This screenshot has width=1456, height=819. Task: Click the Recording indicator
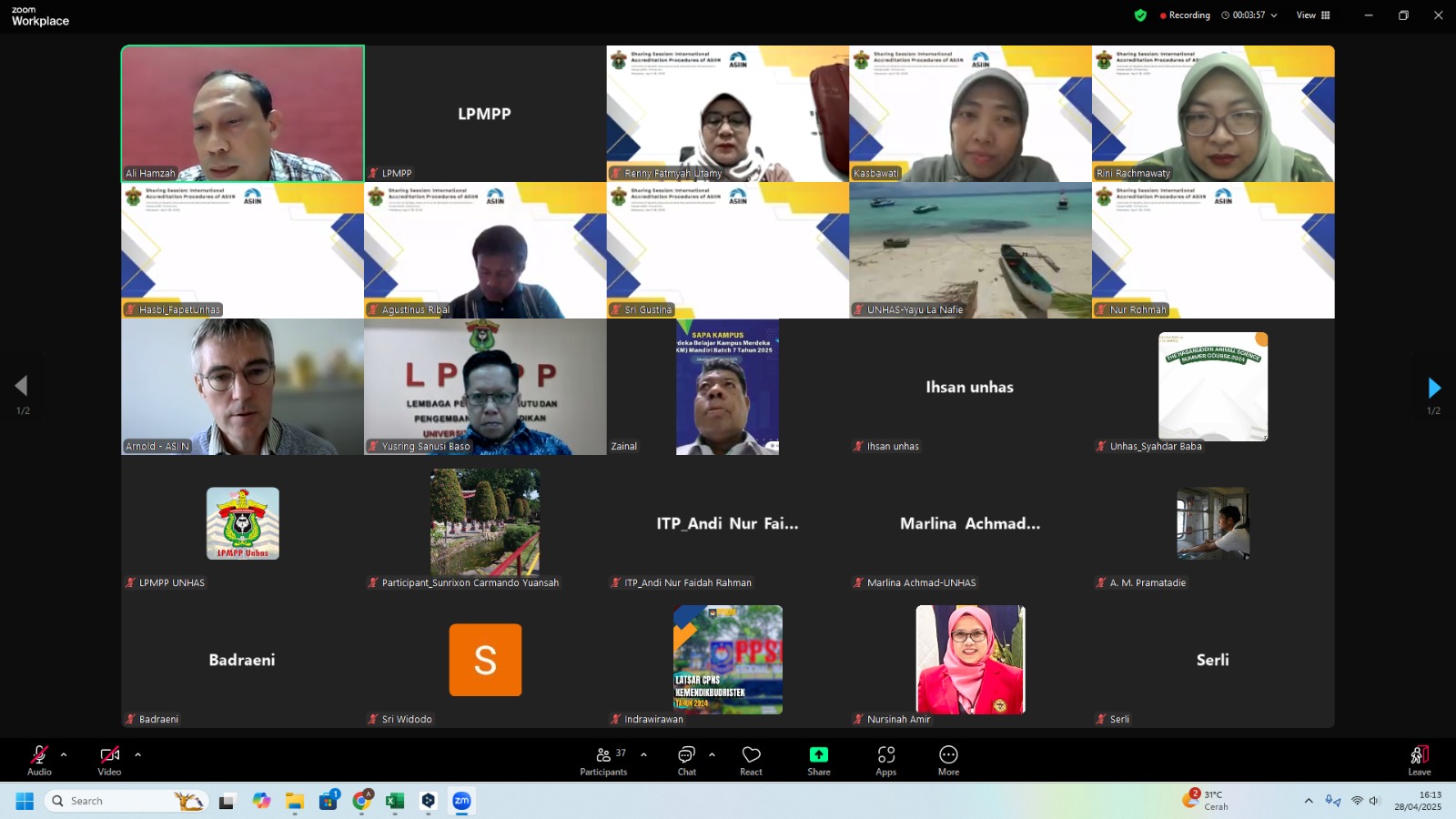(x=1185, y=15)
